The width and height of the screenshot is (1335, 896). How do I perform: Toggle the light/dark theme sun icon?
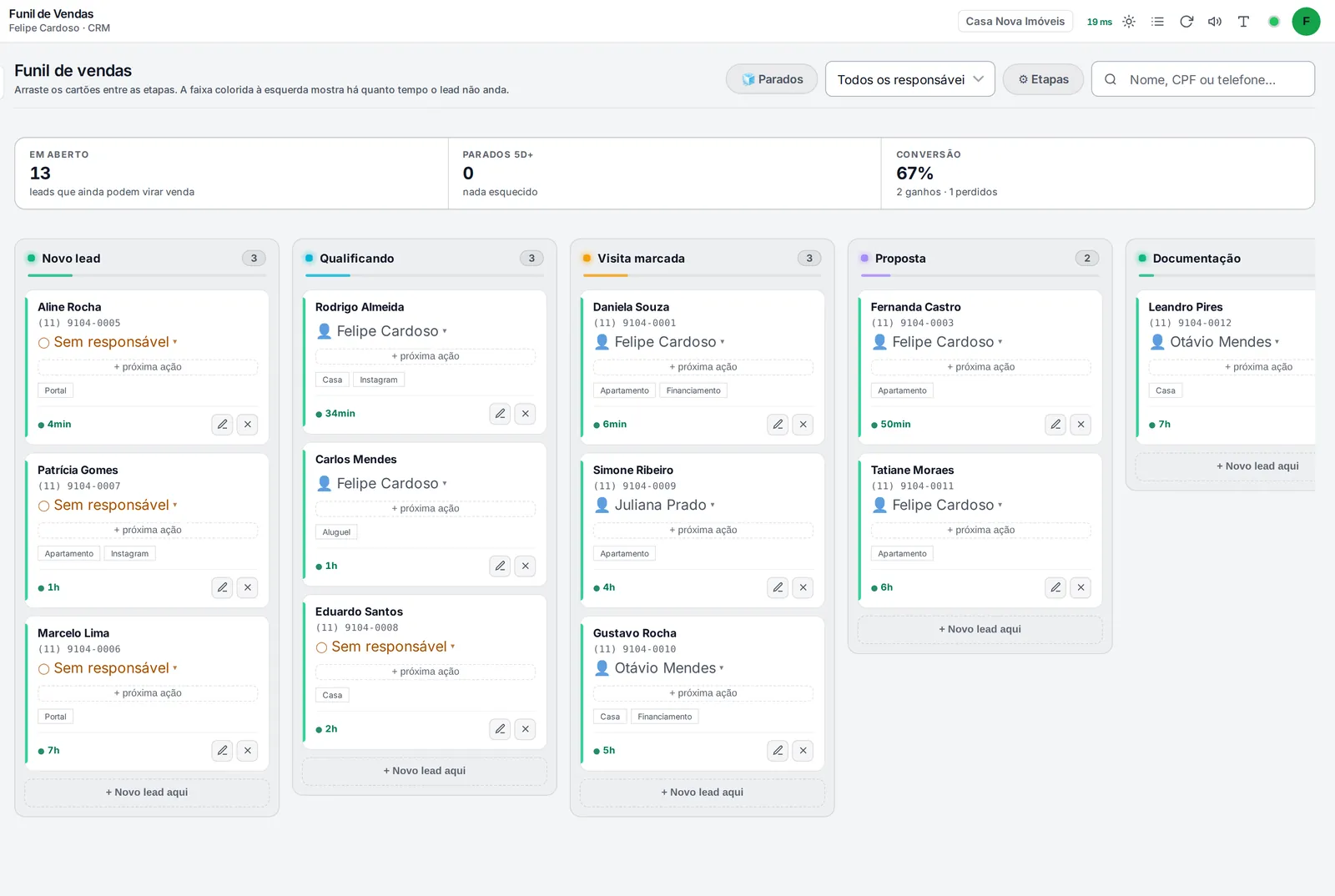point(1129,22)
